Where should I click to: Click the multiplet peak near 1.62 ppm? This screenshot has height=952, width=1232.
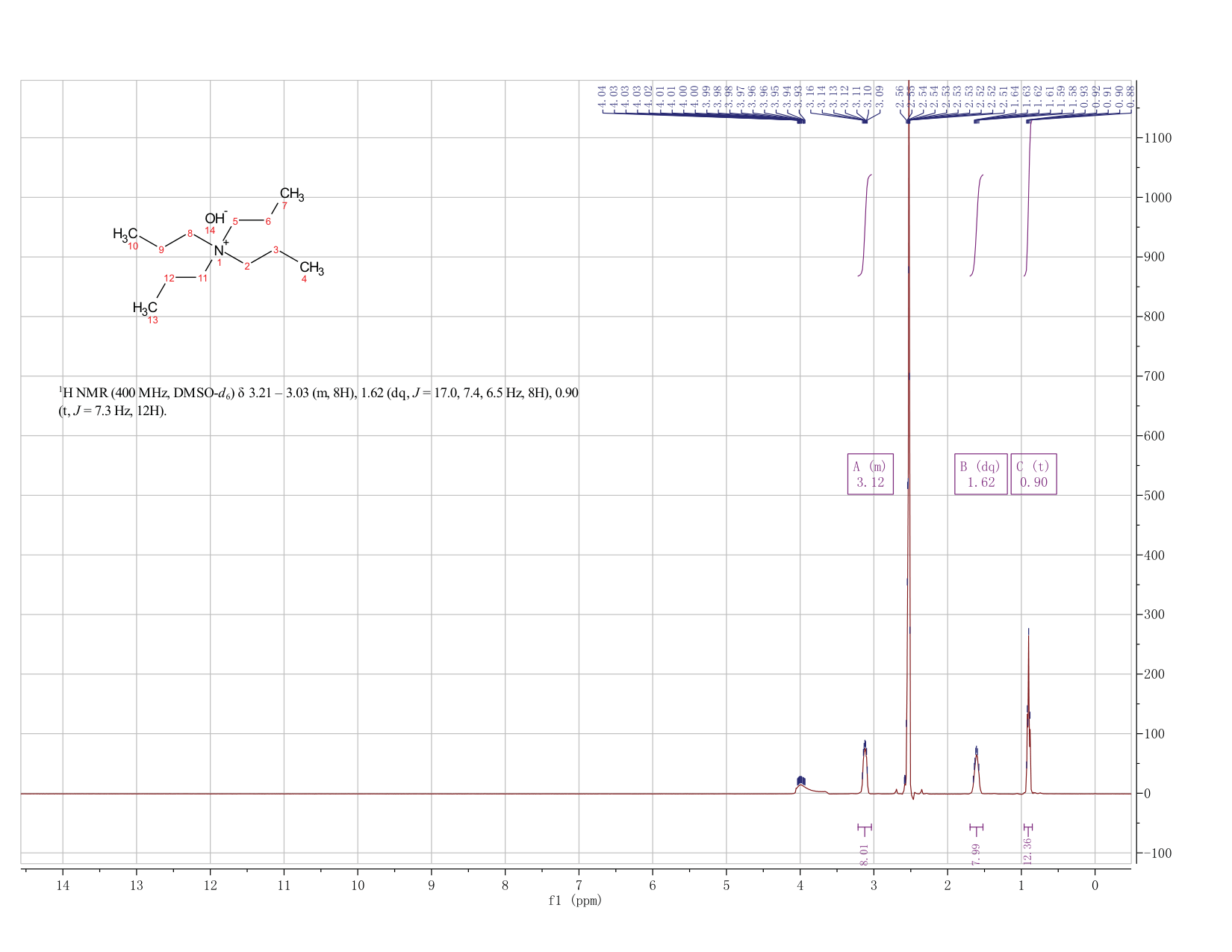point(976,769)
